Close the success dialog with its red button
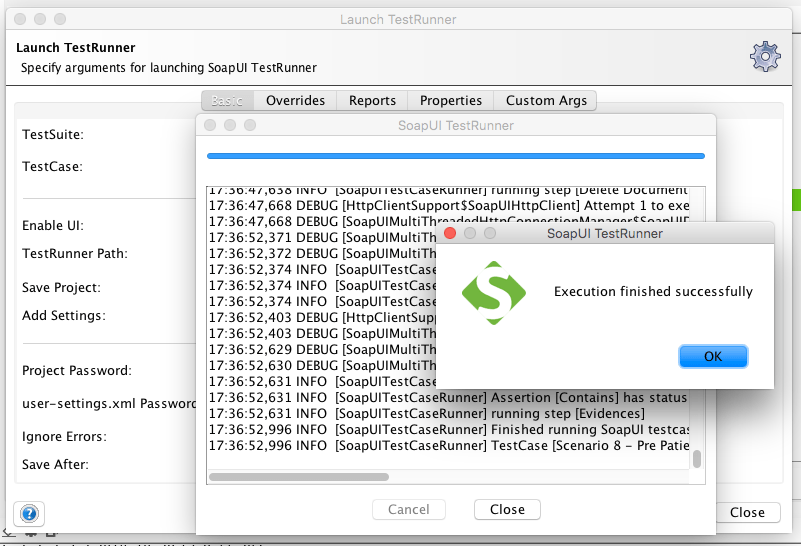Viewport: 801px width, 546px height. click(x=450, y=233)
